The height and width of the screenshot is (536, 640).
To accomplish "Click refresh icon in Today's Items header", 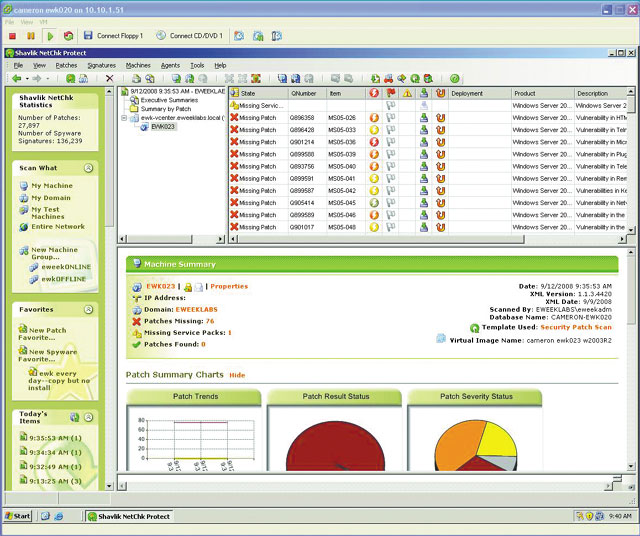I will pos(74,417).
